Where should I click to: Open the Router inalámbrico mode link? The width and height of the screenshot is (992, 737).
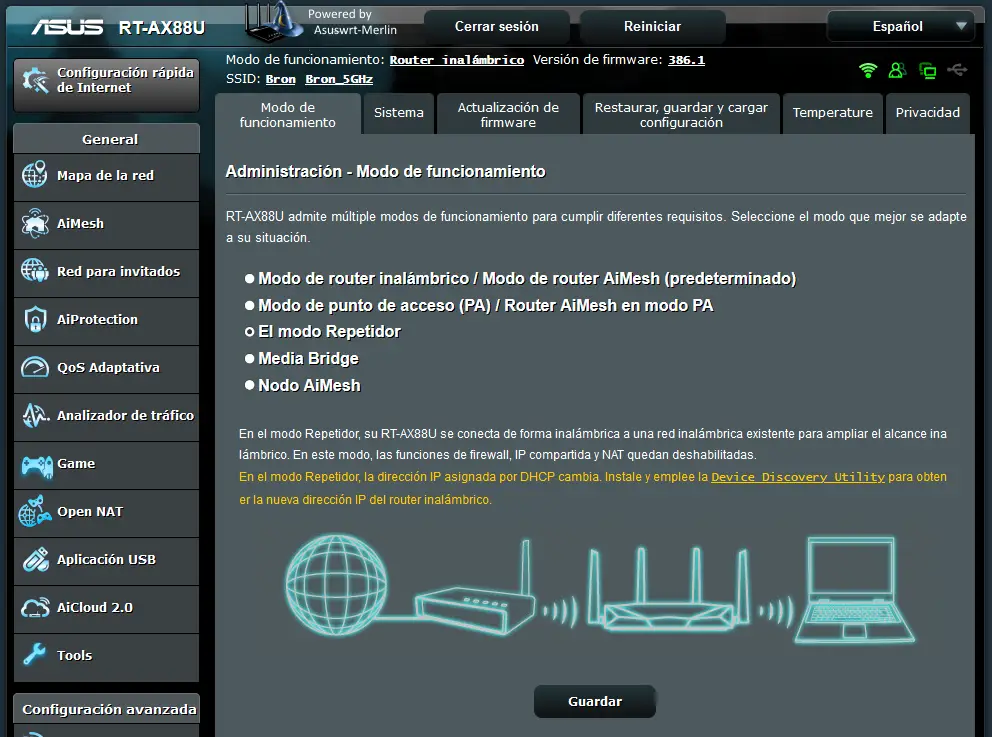point(457,60)
